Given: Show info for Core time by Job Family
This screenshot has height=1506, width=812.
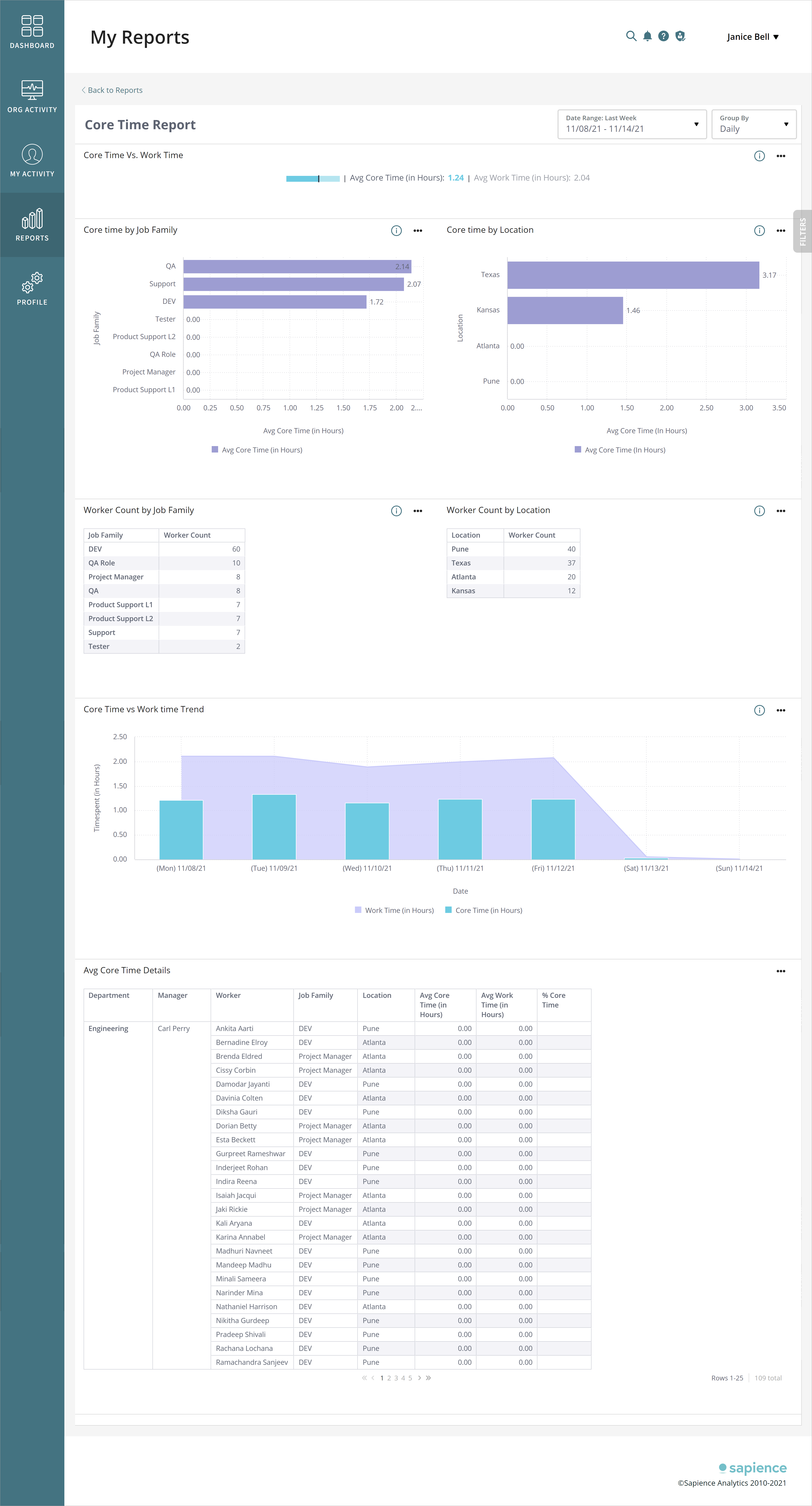Looking at the screenshot, I should [x=396, y=231].
